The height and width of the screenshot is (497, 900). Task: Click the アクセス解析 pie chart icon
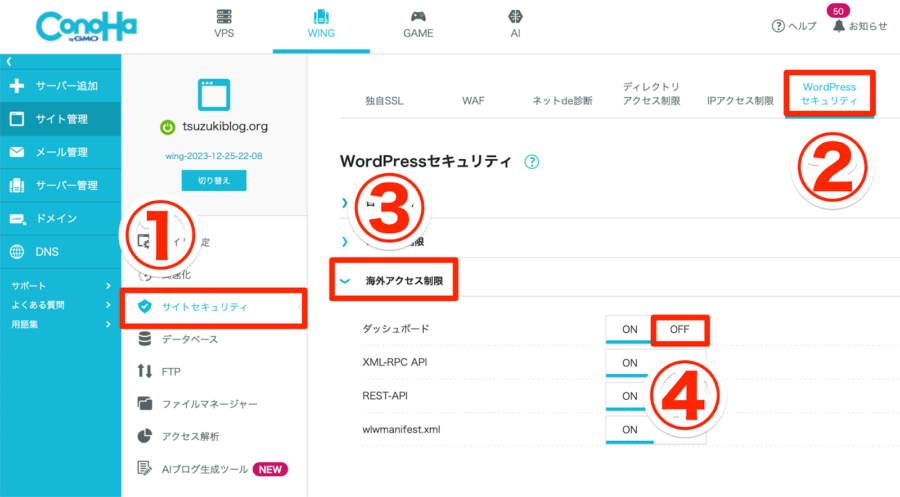(x=145, y=436)
